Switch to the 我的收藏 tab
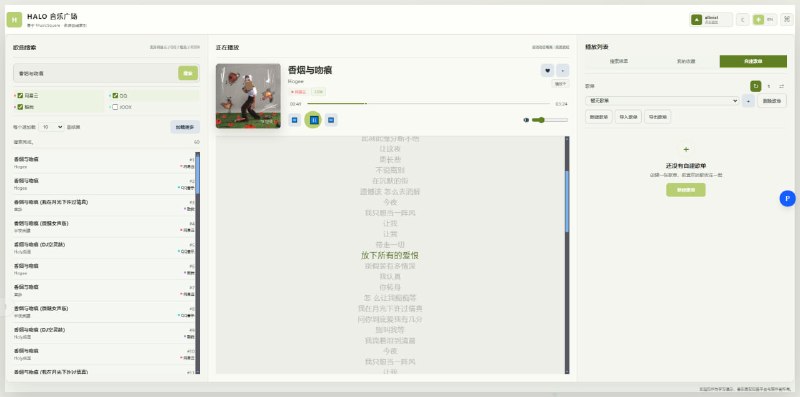Screen dimensions: 800x397 686,61
